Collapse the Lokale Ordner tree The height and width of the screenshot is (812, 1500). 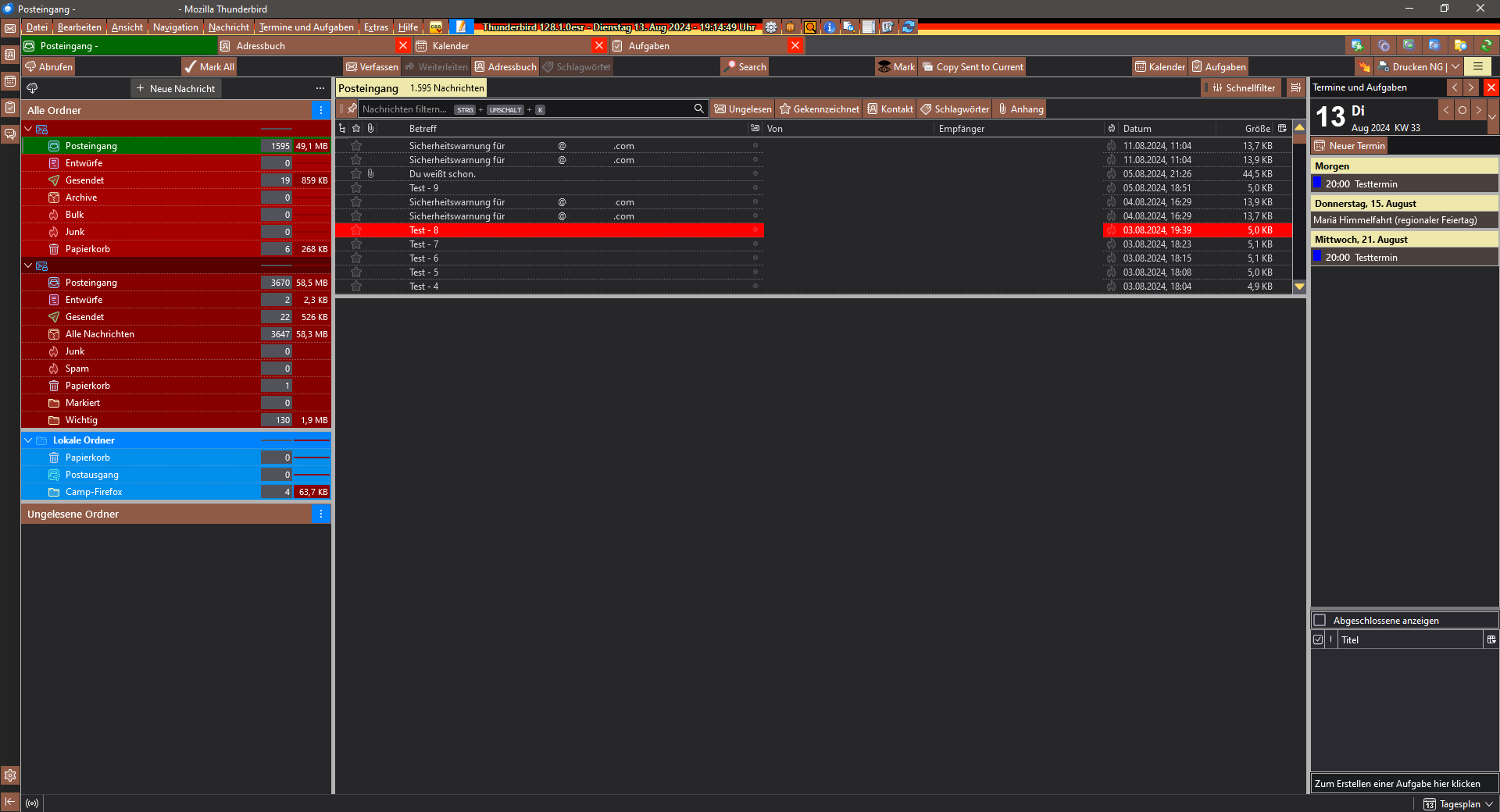pos(29,440)
